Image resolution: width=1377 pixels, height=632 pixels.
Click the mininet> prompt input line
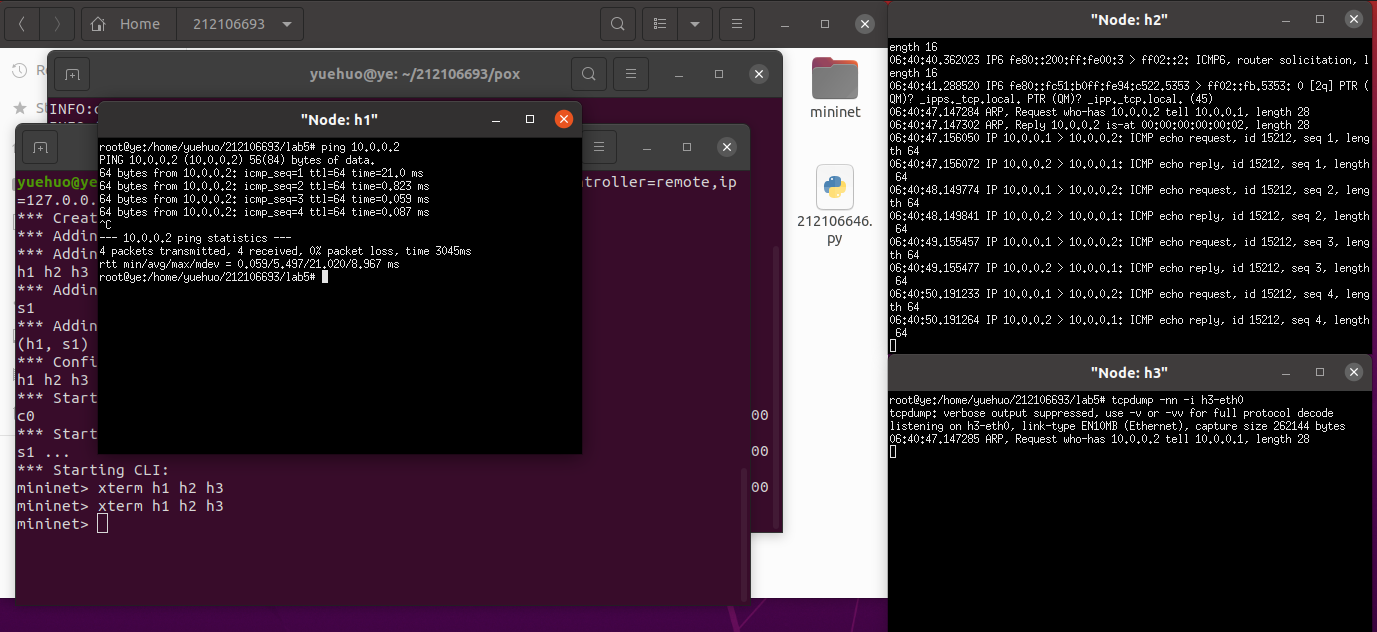tap(62, 524)
